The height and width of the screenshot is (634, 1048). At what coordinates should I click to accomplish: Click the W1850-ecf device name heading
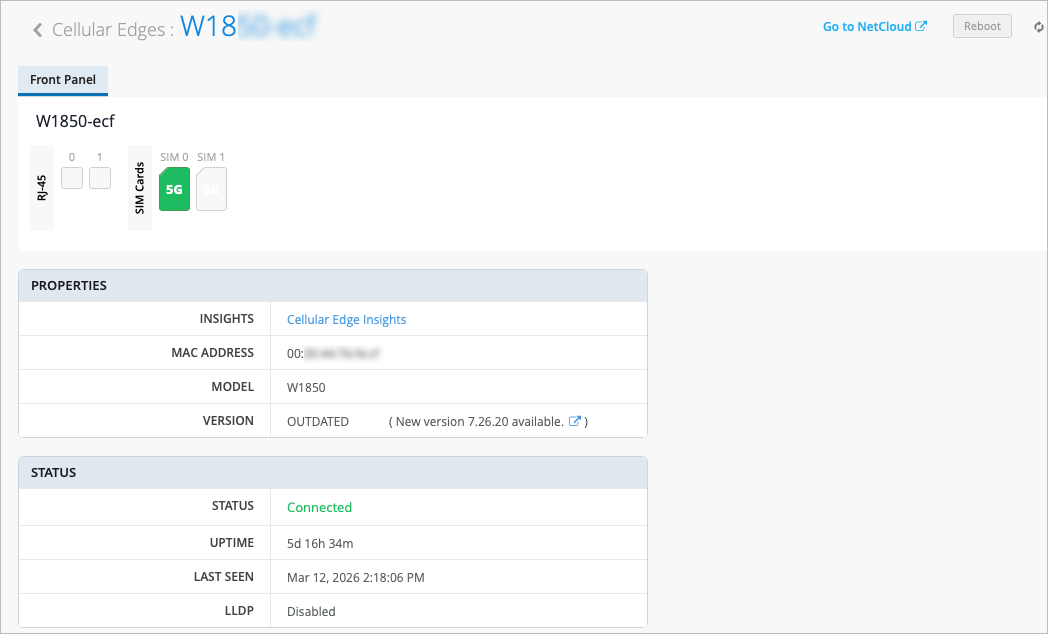[x=75, y=121]
